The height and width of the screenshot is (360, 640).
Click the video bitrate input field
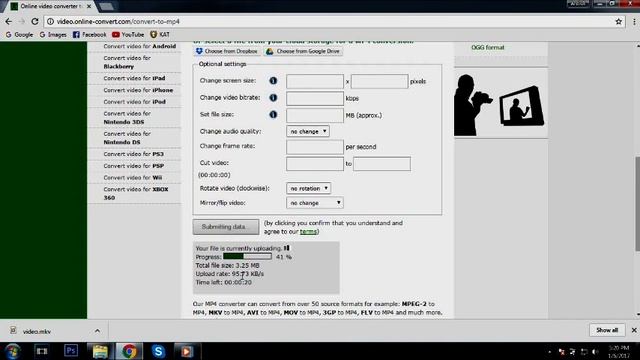[315, 98]
